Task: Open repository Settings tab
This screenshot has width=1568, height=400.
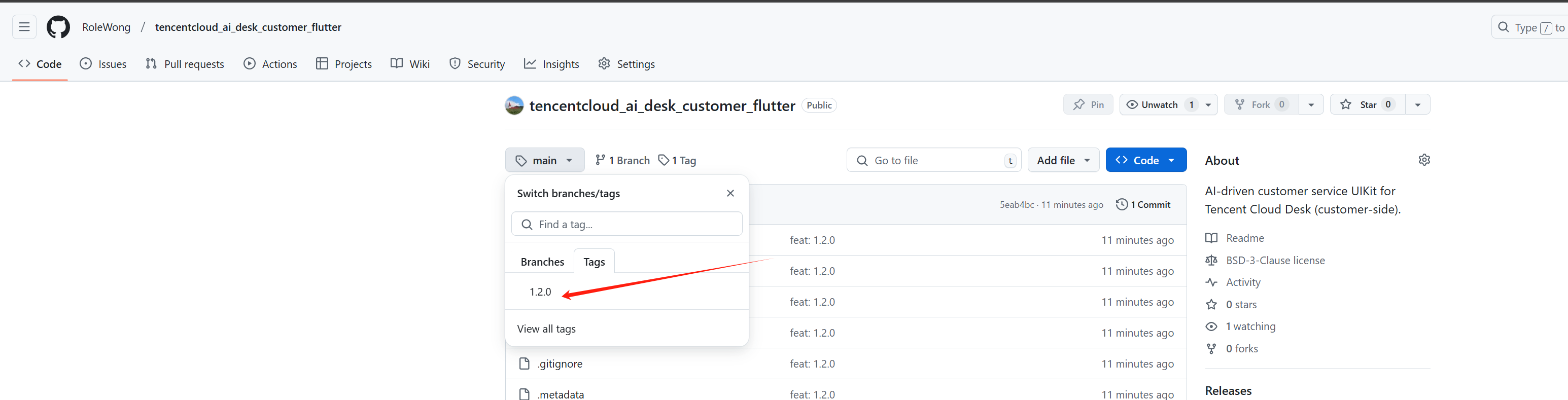Action: click(626, 64)
